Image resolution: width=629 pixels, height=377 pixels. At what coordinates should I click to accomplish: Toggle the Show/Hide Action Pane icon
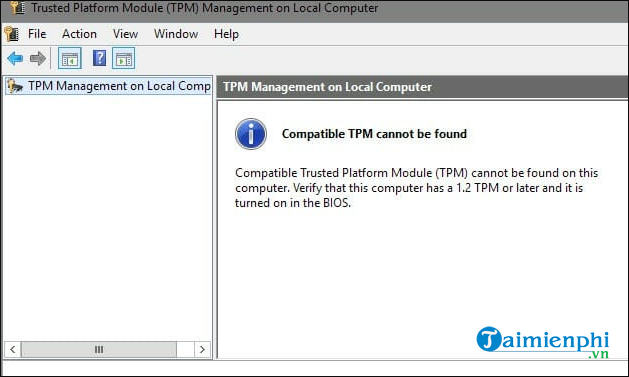(124, 59)
